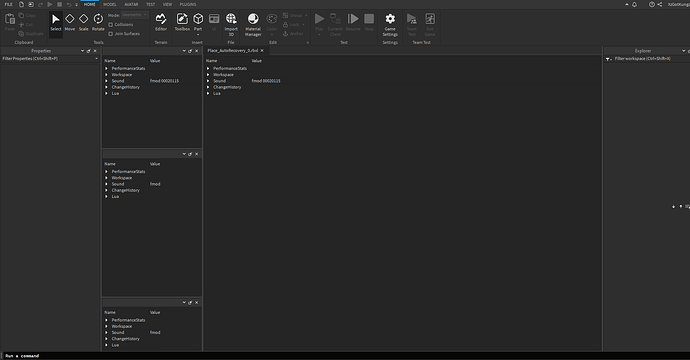The width and height of the screenshot is (690, 360).
Task: Click the Resume test button
Action: point(353,22)
